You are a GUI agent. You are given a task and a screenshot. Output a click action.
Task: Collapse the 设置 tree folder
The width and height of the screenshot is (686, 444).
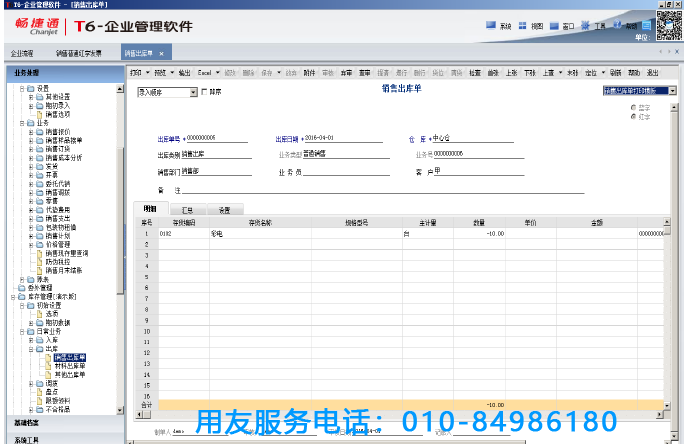click(22, 88)
